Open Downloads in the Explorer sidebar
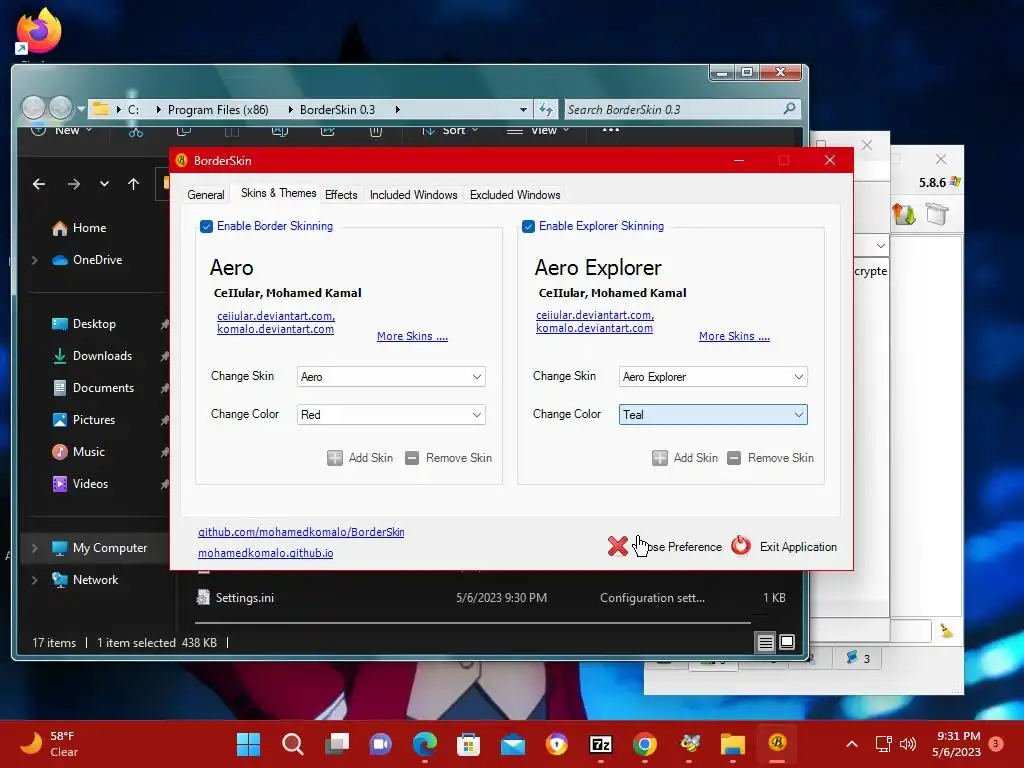 pyautogui.click(x=102, y=356)
